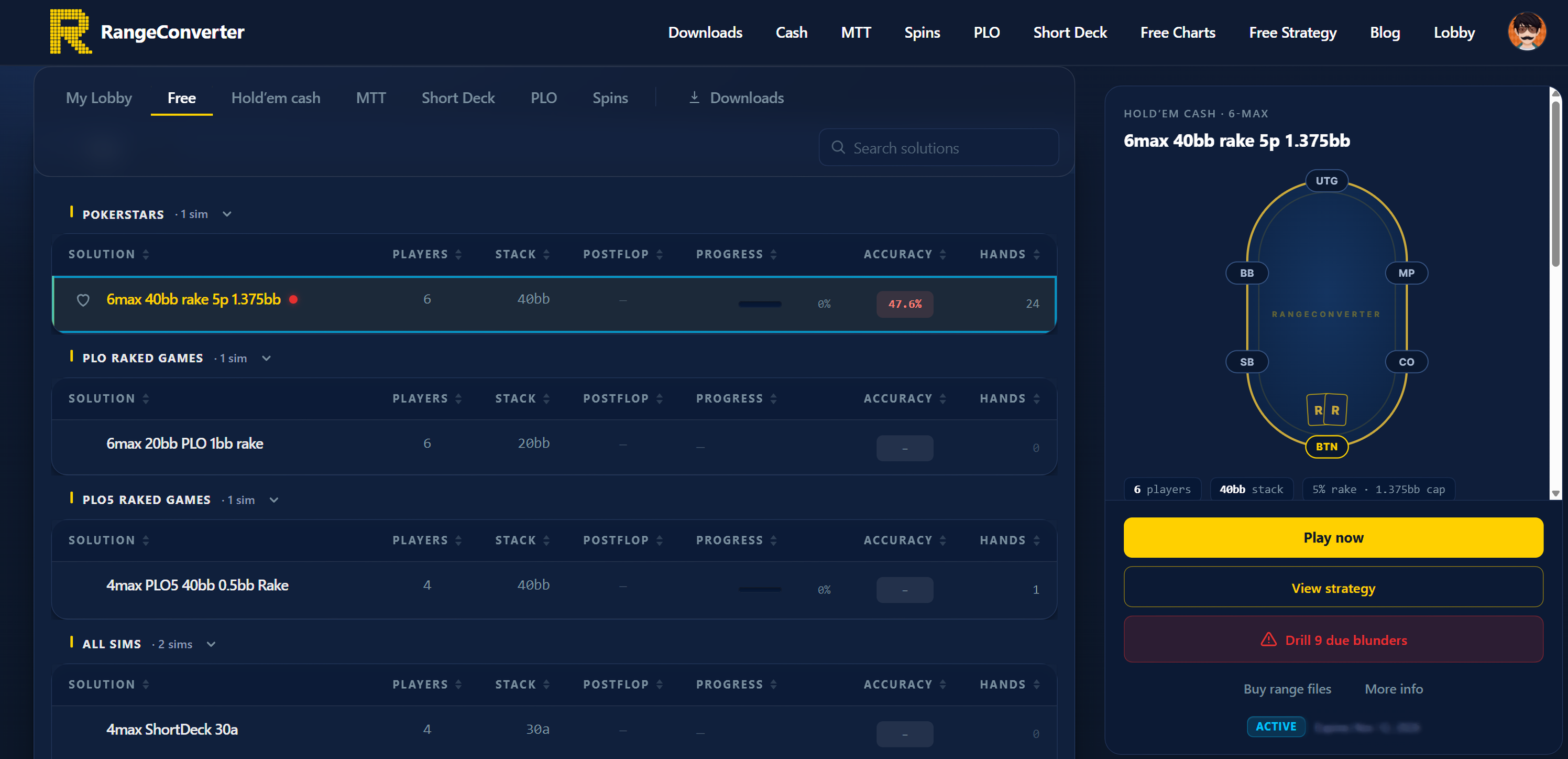1568x759 pixels.
Task: Select the 4max ShortDeck 30a row
Action: [554, 732]
